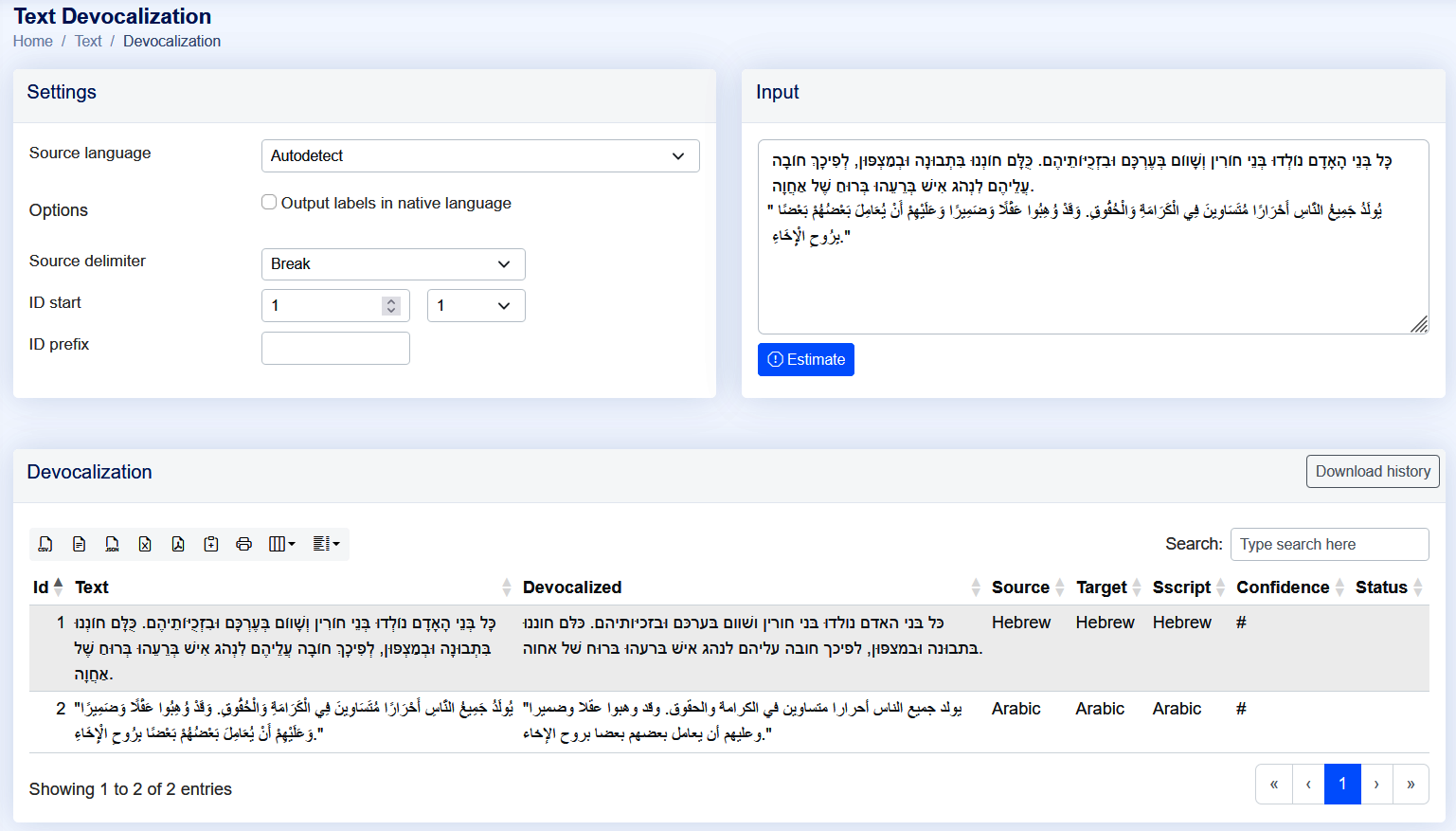The height and width of the screenshot is (831, 1456).
Task: Go to last page of results
Action: [x=1411, y=784]
